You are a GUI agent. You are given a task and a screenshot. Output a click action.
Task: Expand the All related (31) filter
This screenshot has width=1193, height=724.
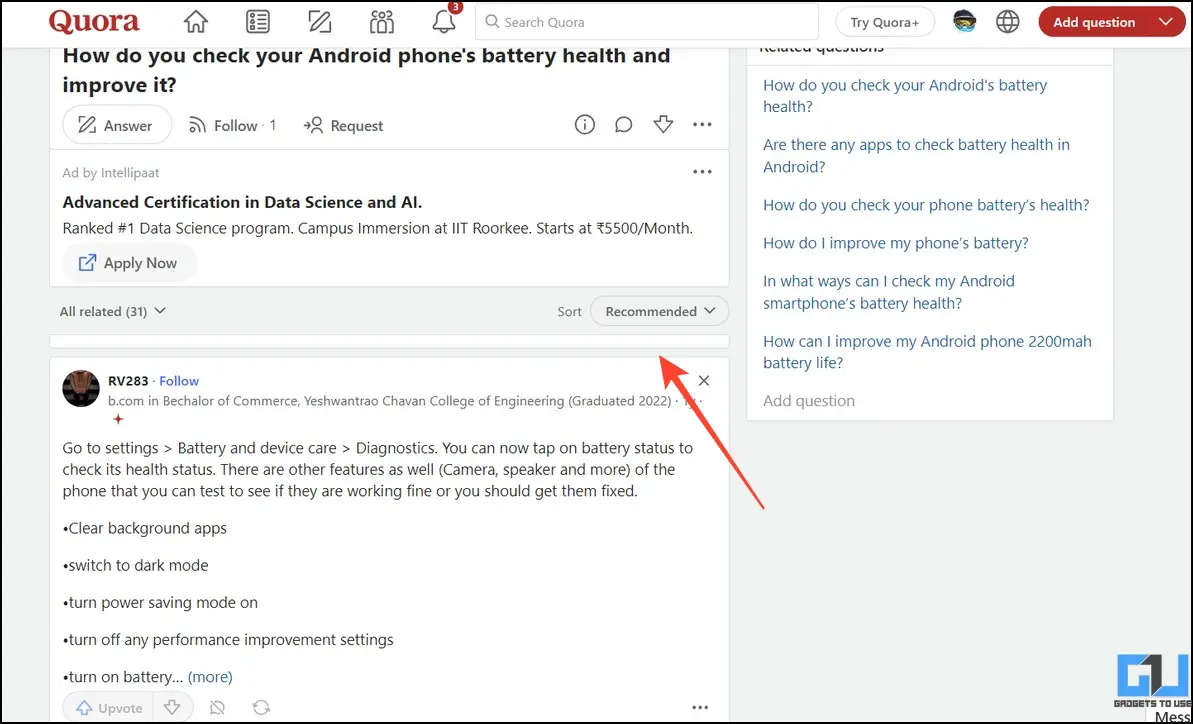coord(113,311)
